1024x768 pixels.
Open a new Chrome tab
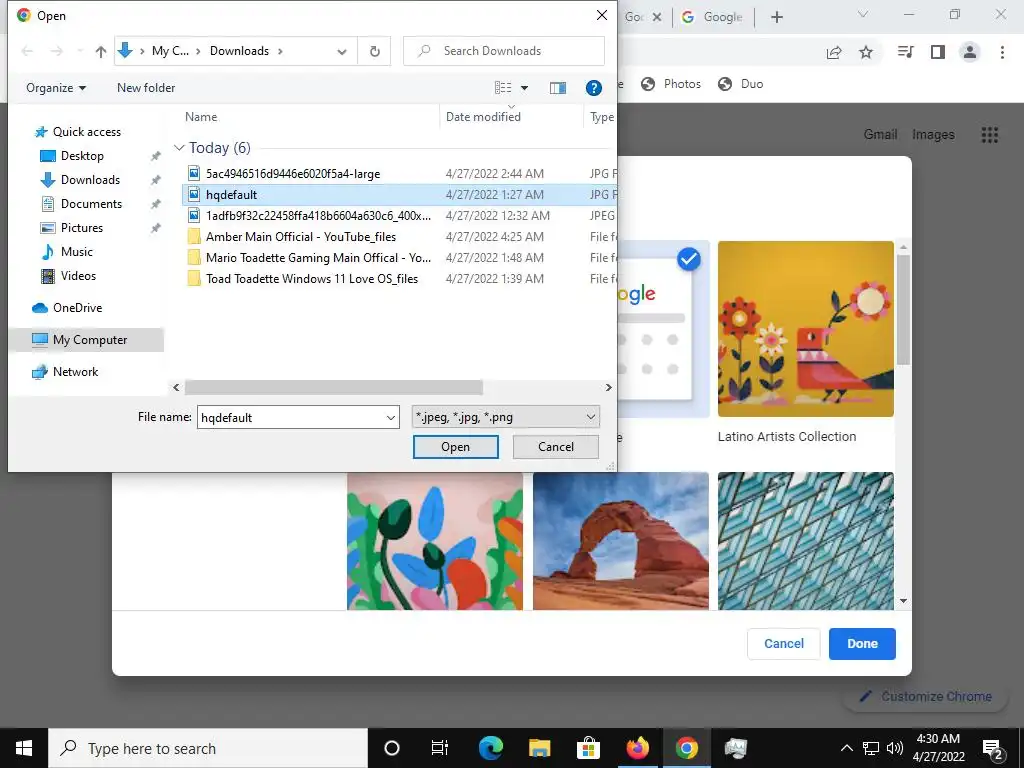[776, 17]
